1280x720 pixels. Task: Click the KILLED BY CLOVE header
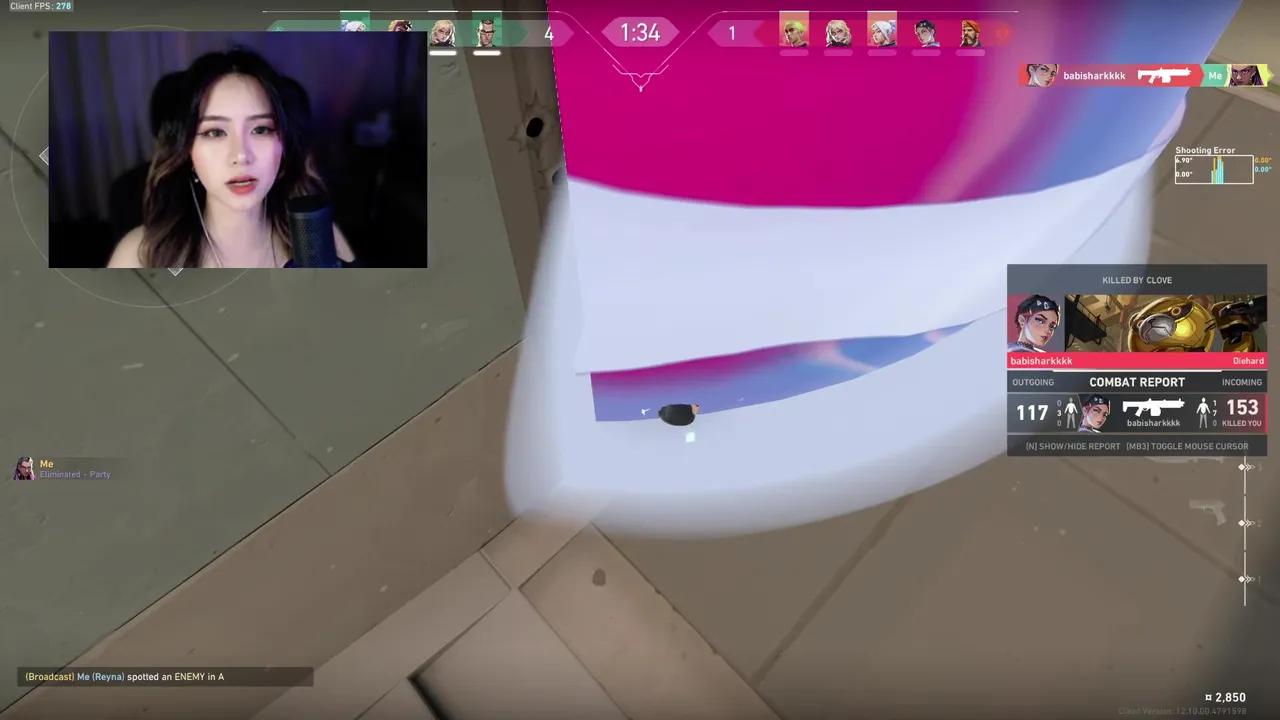[x=1137, y=280]
